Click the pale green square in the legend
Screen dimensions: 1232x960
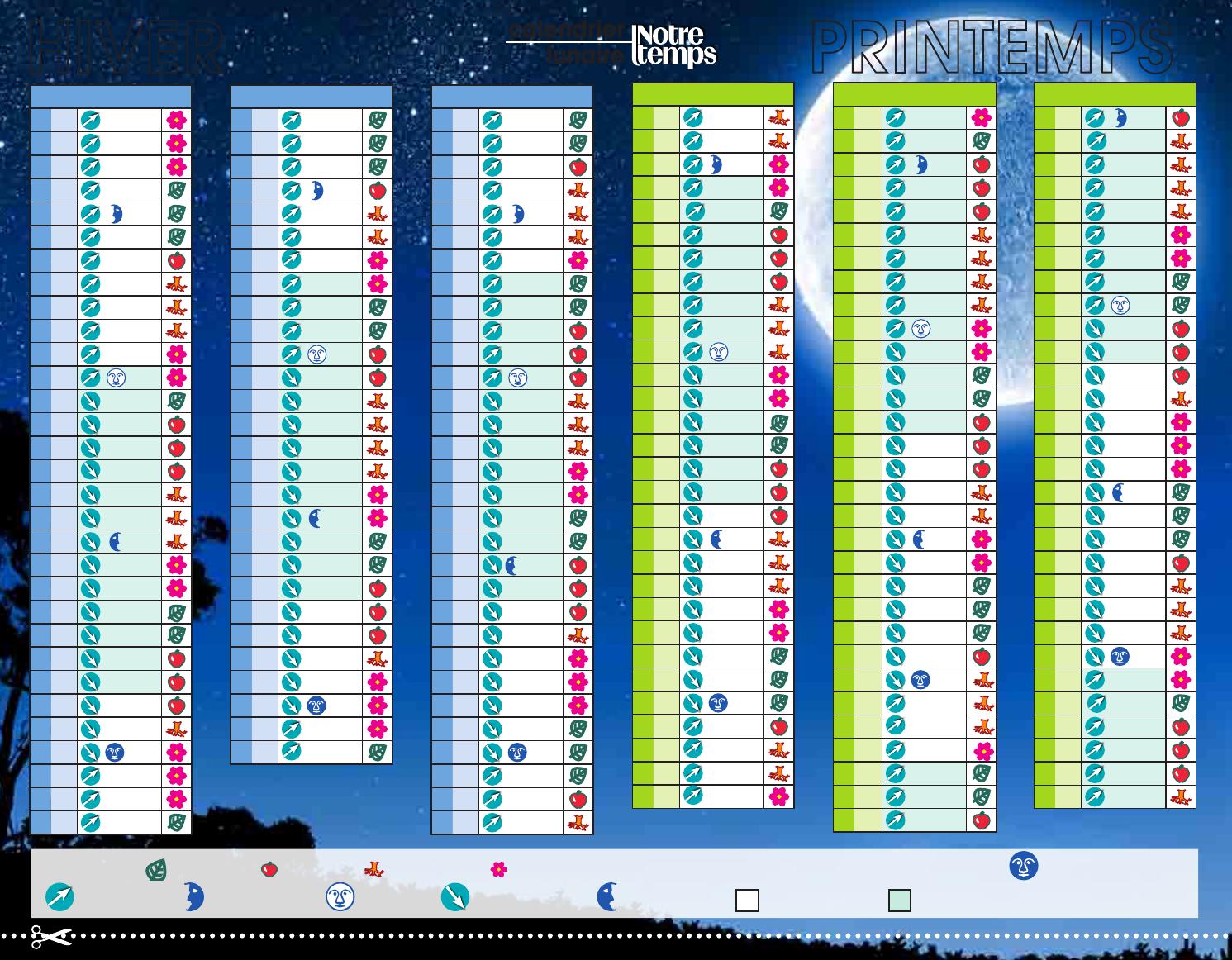[x=899, y=900]
